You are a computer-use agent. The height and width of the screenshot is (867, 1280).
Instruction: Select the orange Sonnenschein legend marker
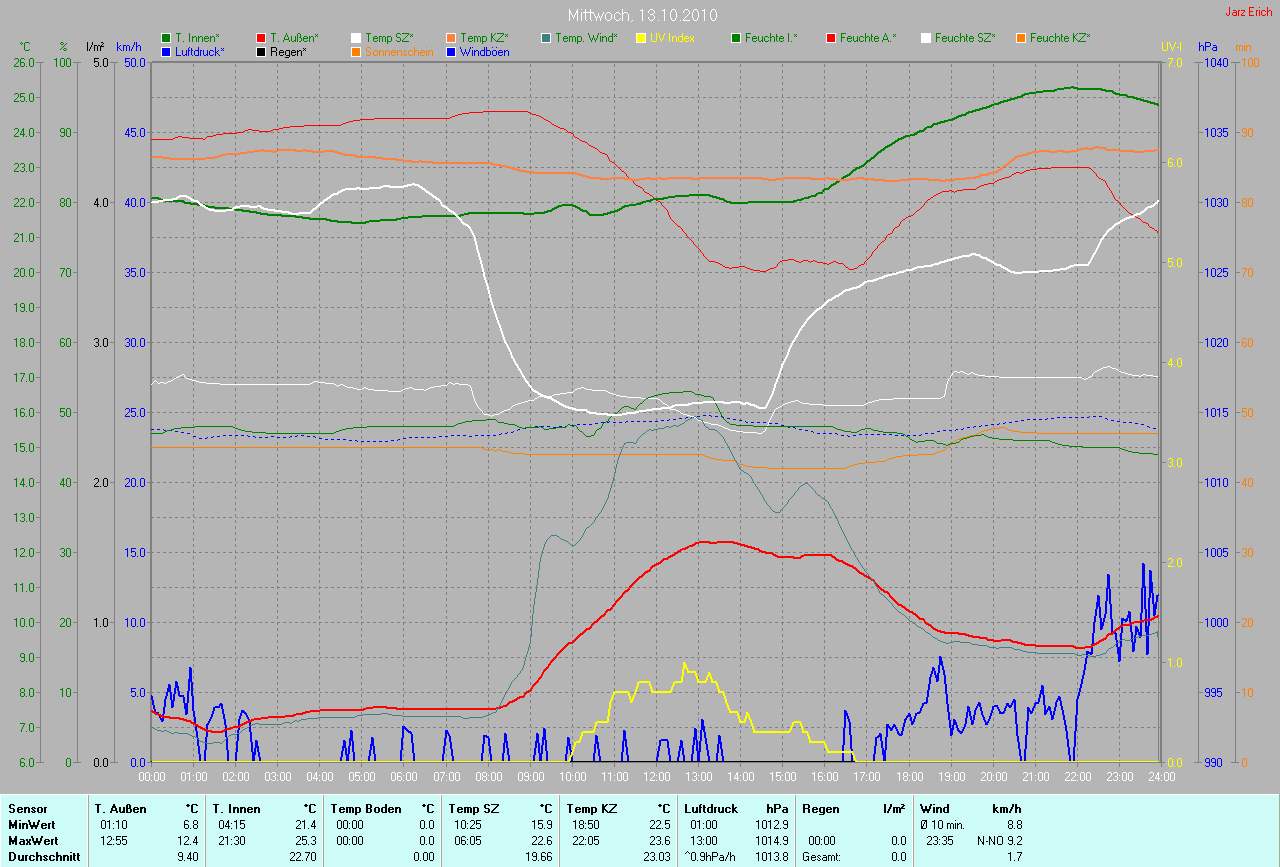(357, 51)
